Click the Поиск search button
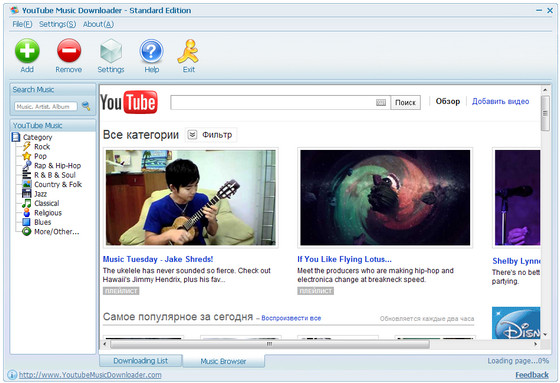Viewport: 560px width, 383px height. (405, 103)
